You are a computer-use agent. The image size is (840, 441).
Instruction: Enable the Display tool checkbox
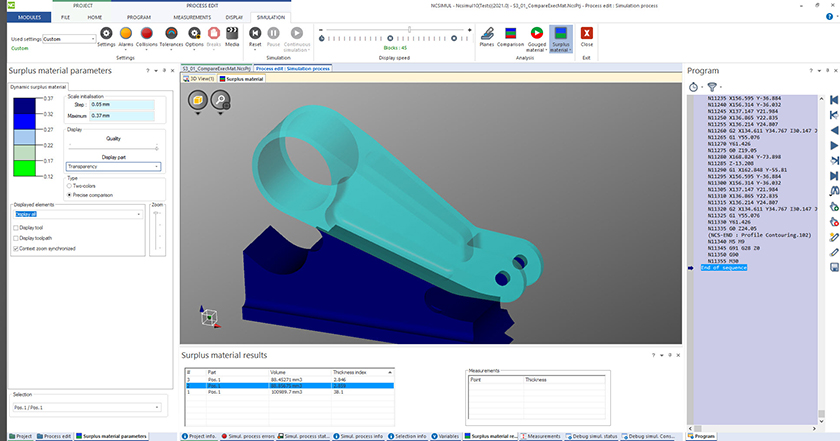pyautogui.click(x=15, y=227)
